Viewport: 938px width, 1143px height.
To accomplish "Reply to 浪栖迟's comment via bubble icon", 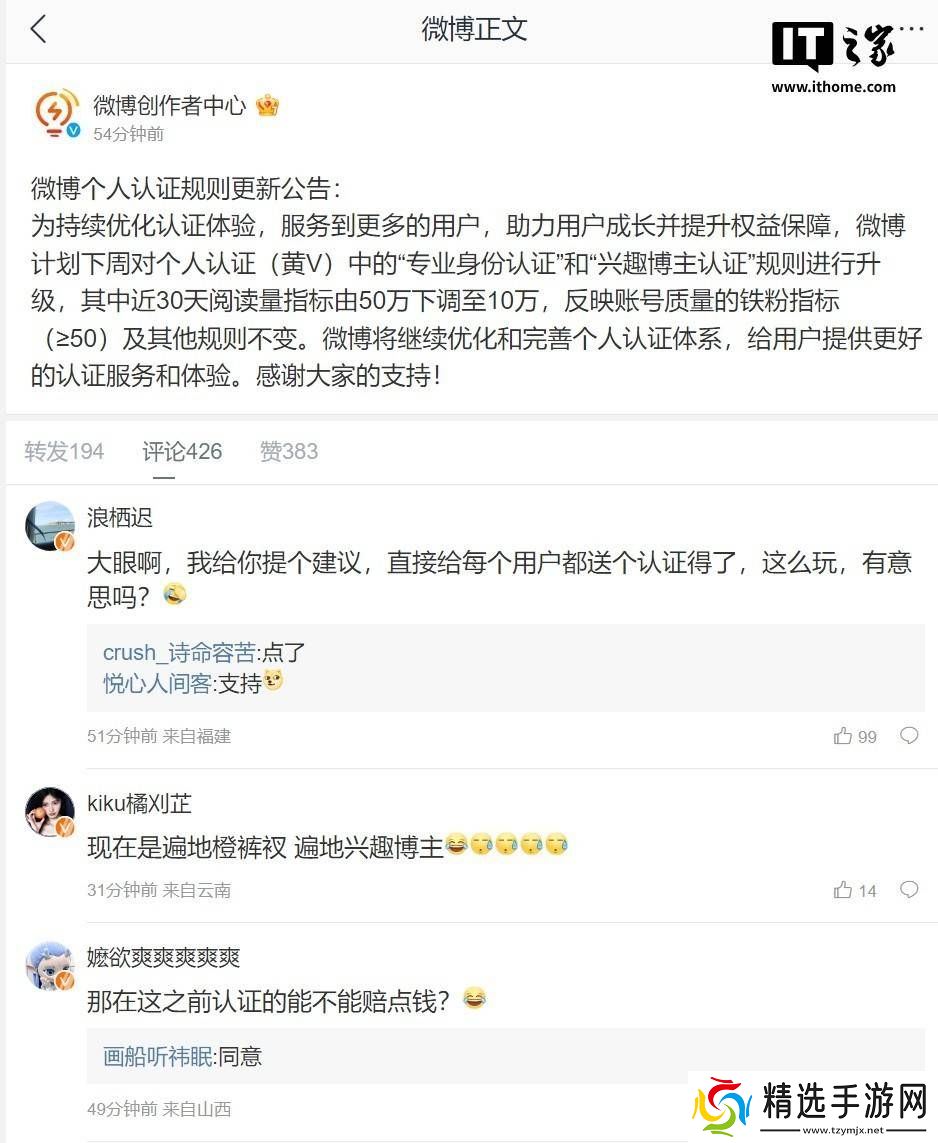I will coord(909,736).
